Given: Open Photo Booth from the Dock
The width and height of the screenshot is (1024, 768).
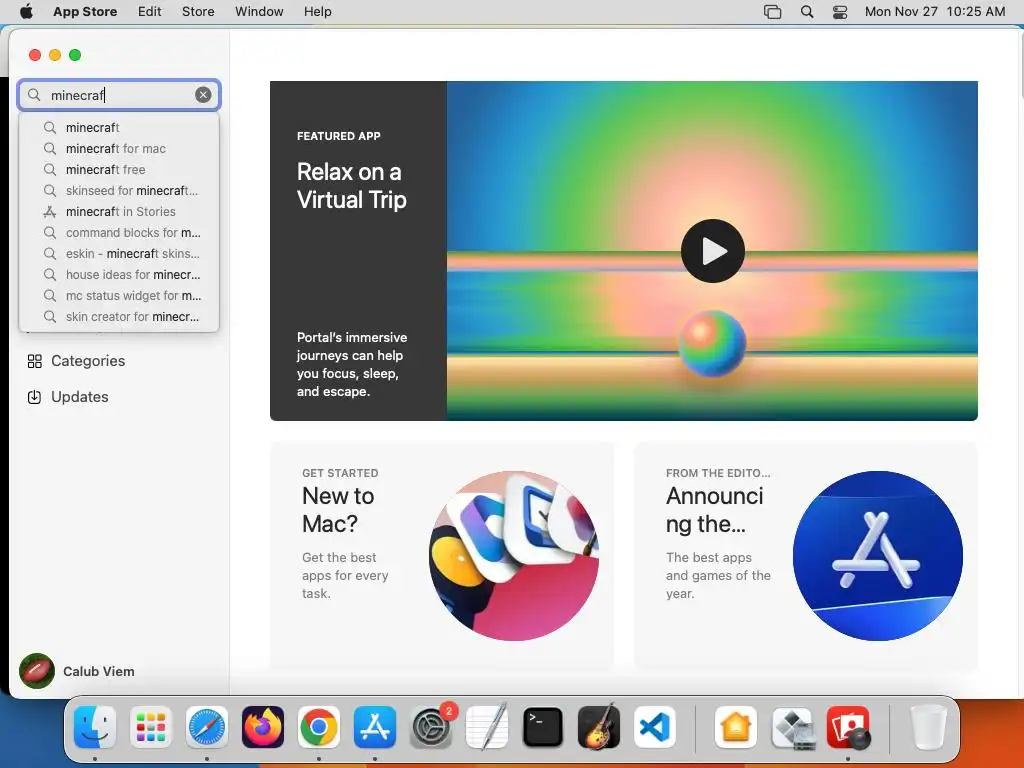Looking at the screenshot, I should point(848,727).
